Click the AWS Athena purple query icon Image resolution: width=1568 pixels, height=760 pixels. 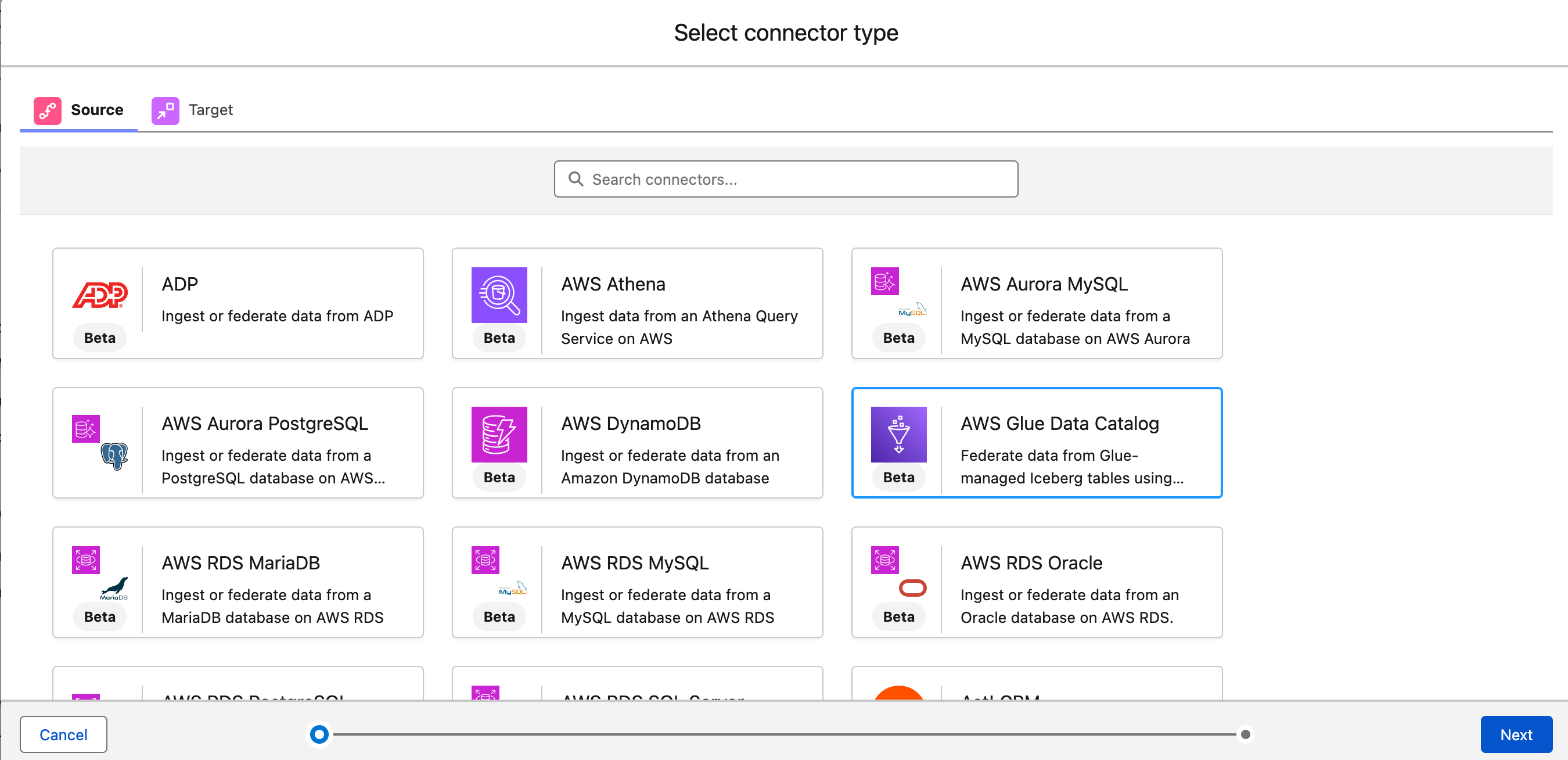[x=499, y=295]
